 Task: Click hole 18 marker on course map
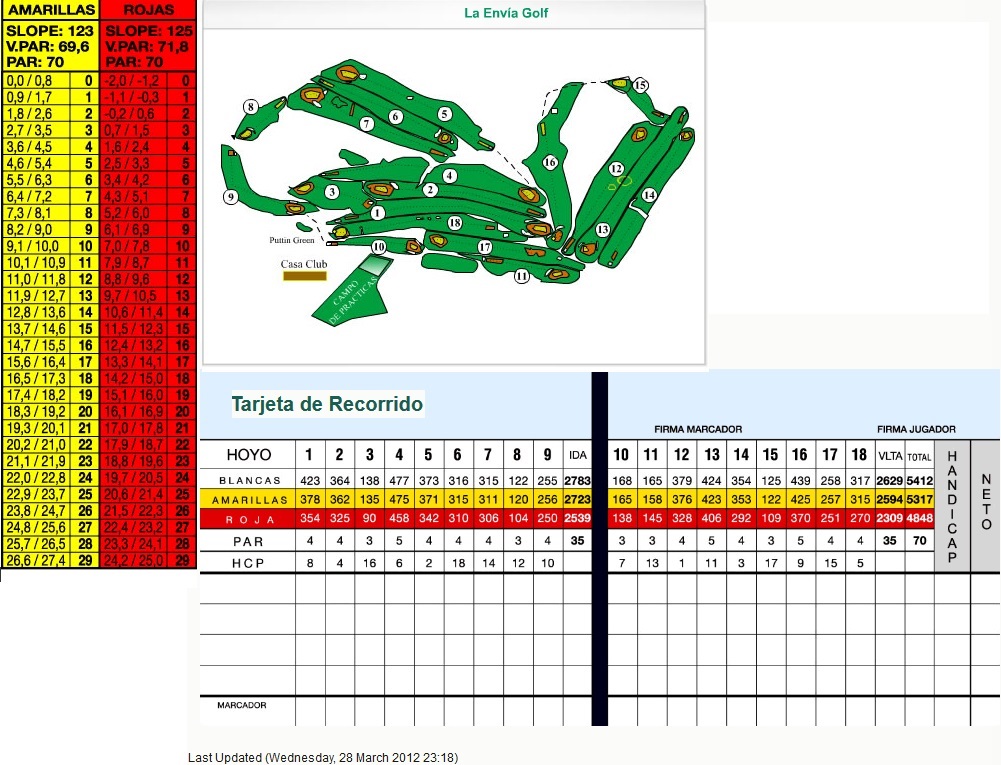coord(455,223)
